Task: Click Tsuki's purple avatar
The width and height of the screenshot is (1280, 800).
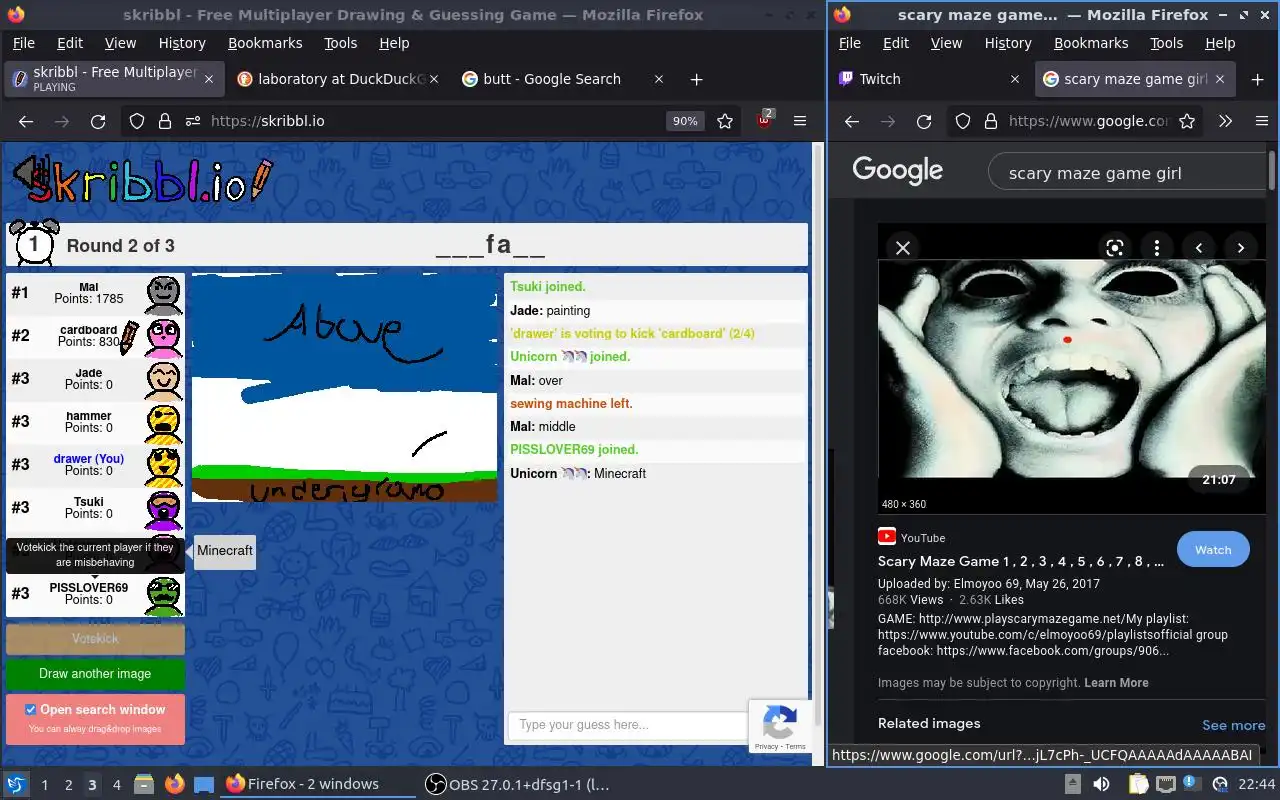Action: [164, 509]
